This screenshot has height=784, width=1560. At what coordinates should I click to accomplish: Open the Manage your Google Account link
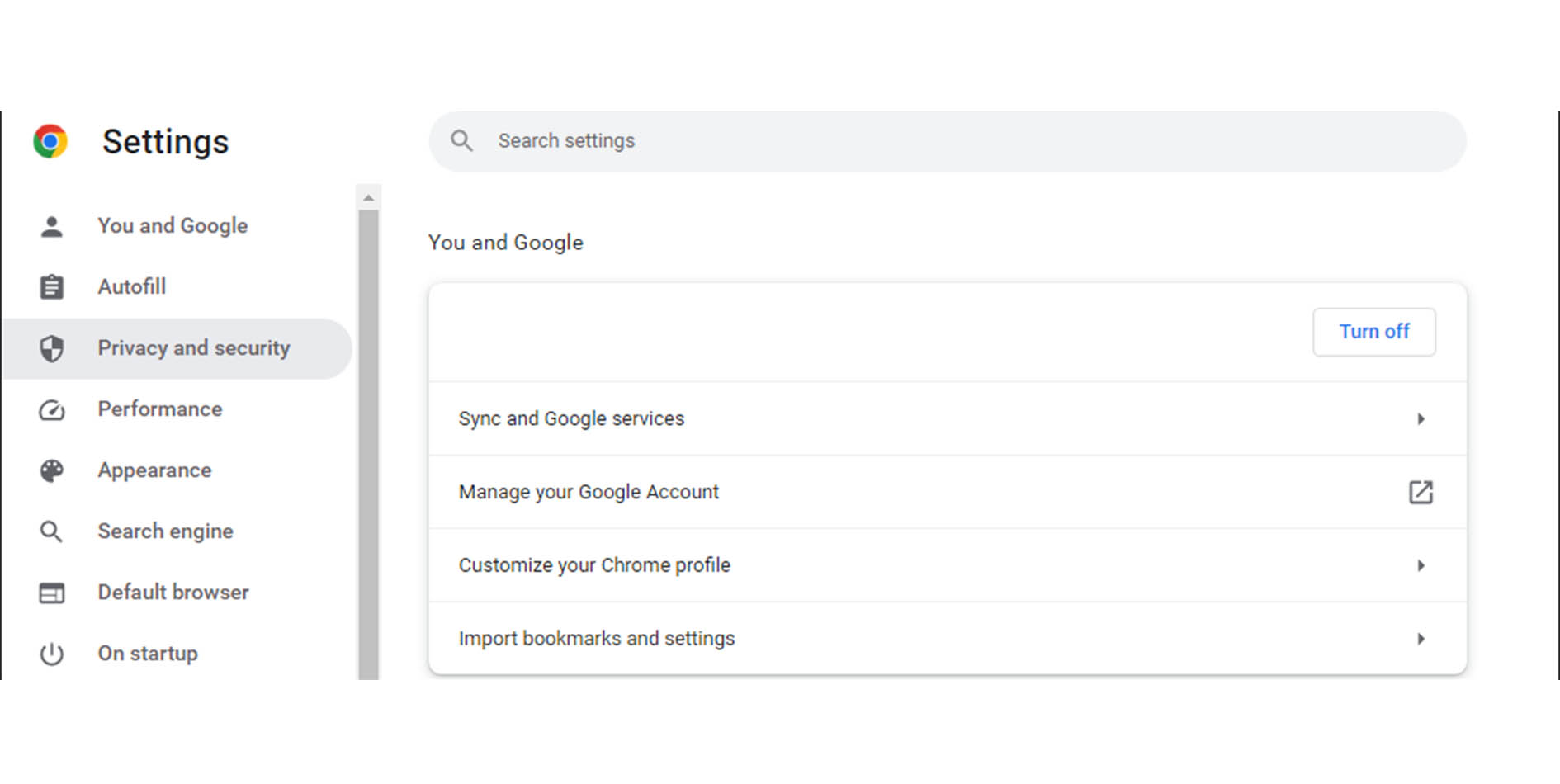[589, 493]
